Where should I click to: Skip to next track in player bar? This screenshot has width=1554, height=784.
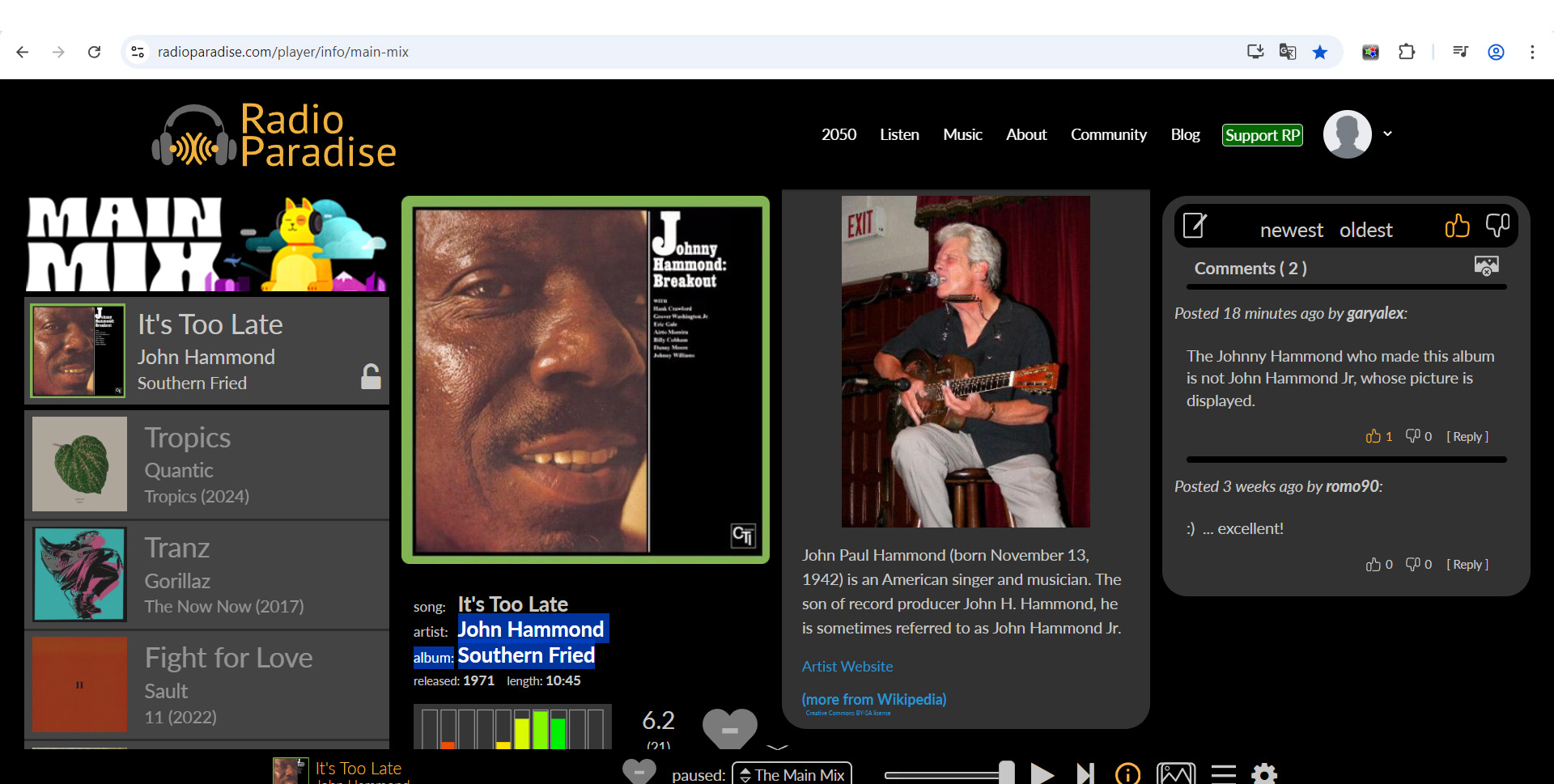click(1085, 774)
